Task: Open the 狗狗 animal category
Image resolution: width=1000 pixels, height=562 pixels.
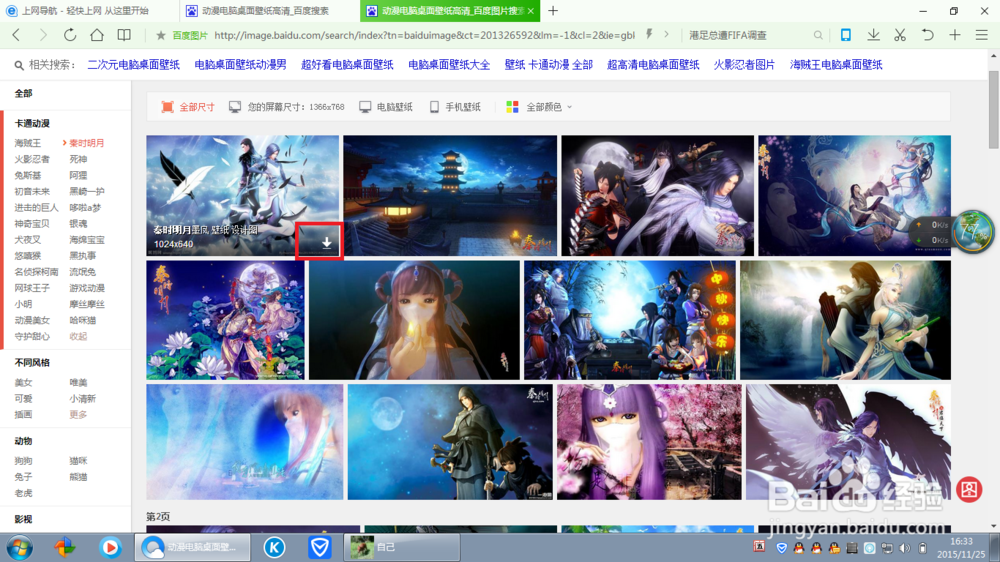Action: [23, 461]
